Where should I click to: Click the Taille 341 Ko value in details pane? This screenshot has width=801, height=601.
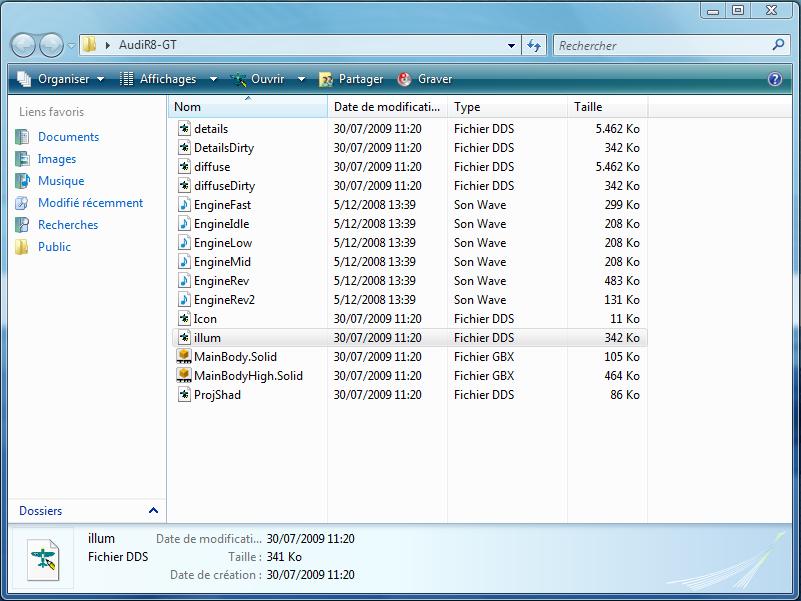284,557
